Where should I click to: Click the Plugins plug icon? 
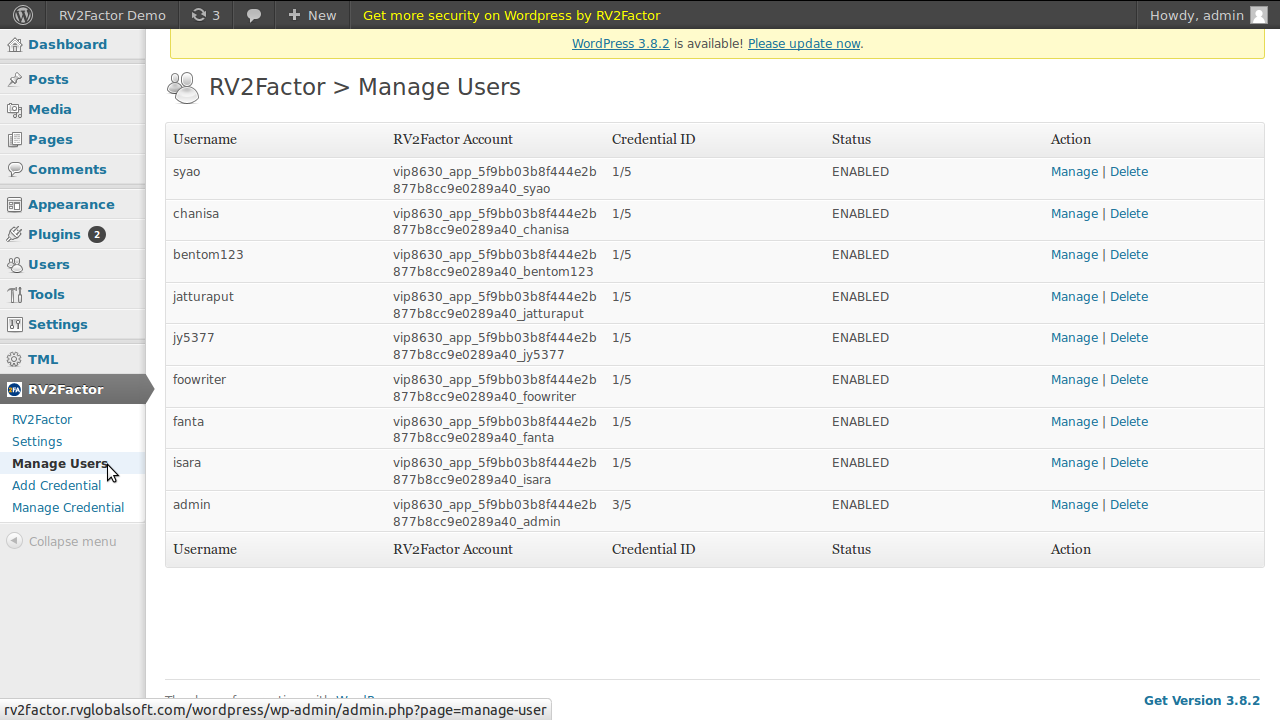(x=15, y=234)
